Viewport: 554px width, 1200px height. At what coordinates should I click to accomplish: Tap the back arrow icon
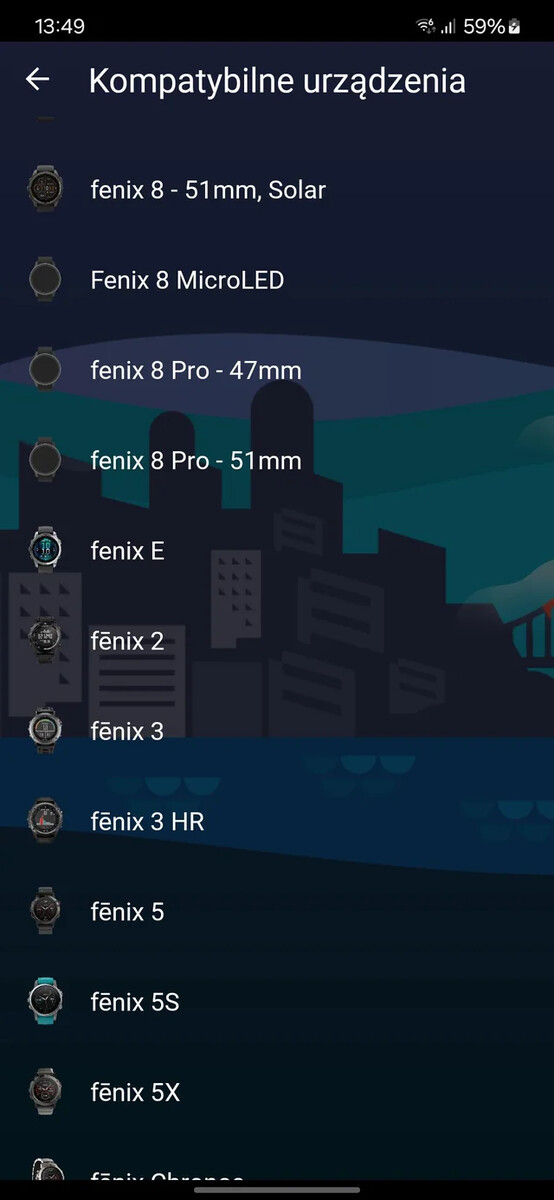point(37,80)
